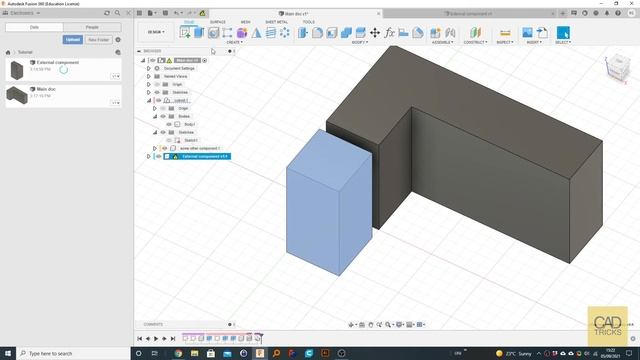Click the Save icon in toolbar
This screenshot has height=360, width=640.
(x=165, y=13)
